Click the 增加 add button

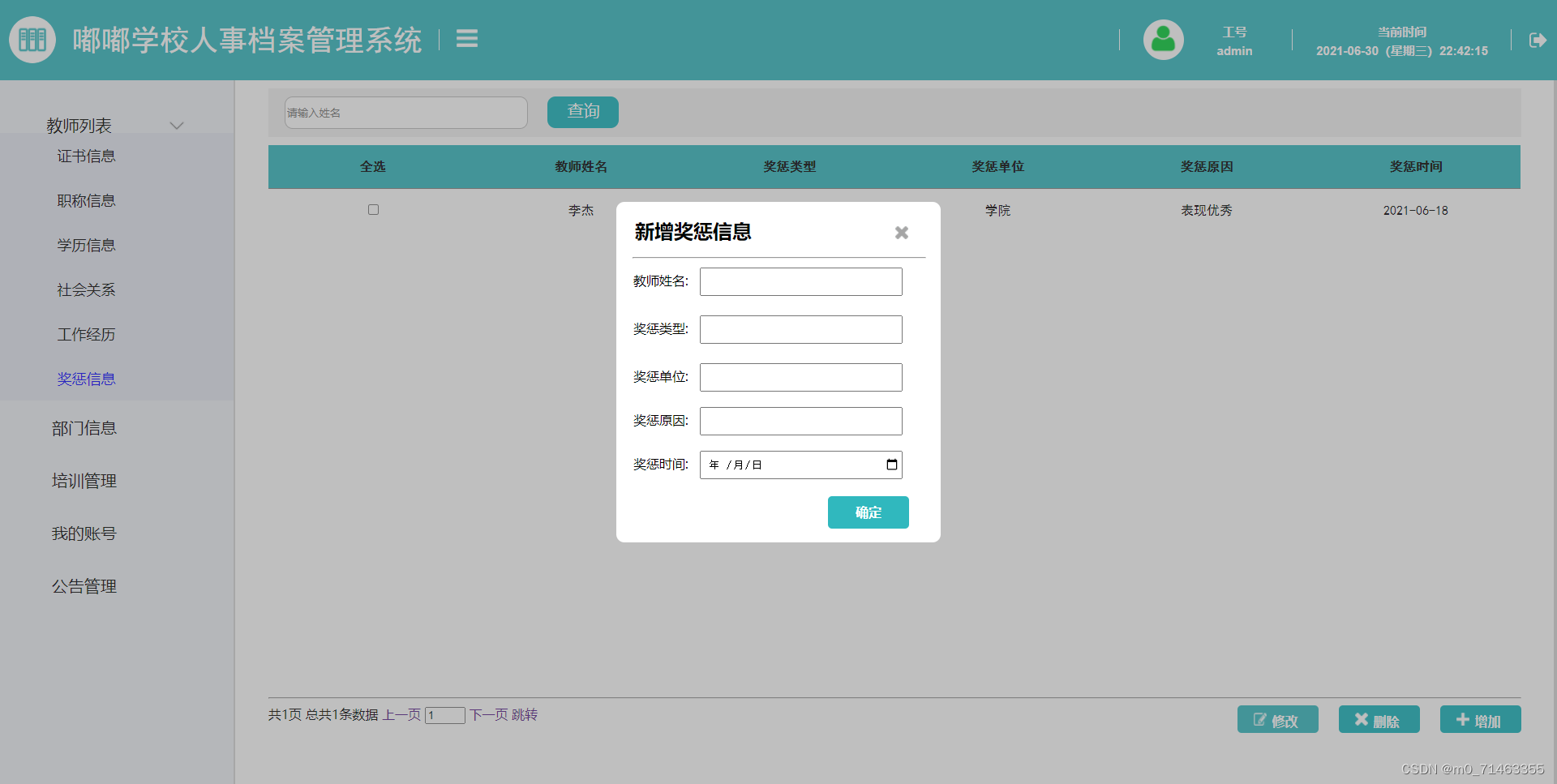1480,720
